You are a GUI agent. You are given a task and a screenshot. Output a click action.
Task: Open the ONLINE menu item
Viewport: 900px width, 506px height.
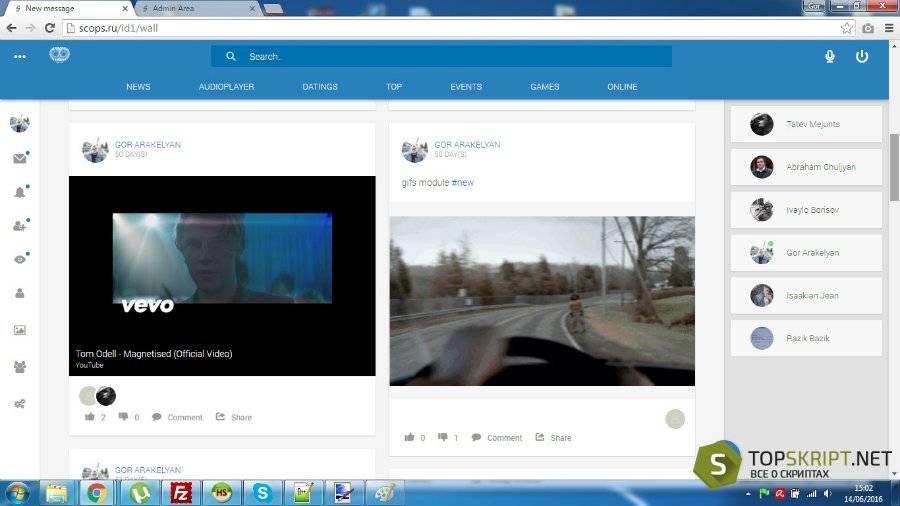622,87
